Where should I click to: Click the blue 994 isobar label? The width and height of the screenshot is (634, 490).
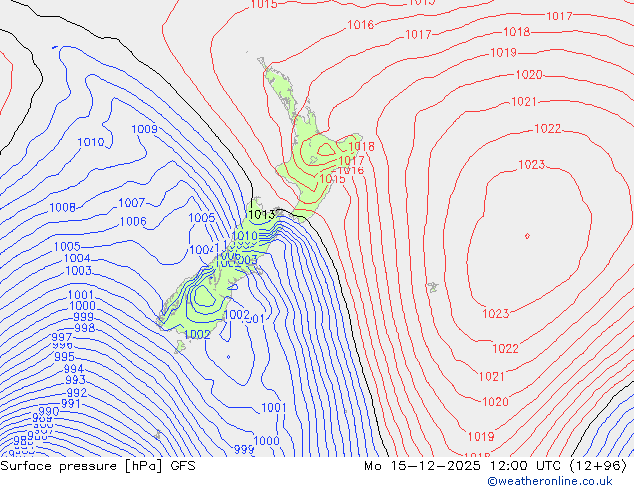click(x=74, y=369)
